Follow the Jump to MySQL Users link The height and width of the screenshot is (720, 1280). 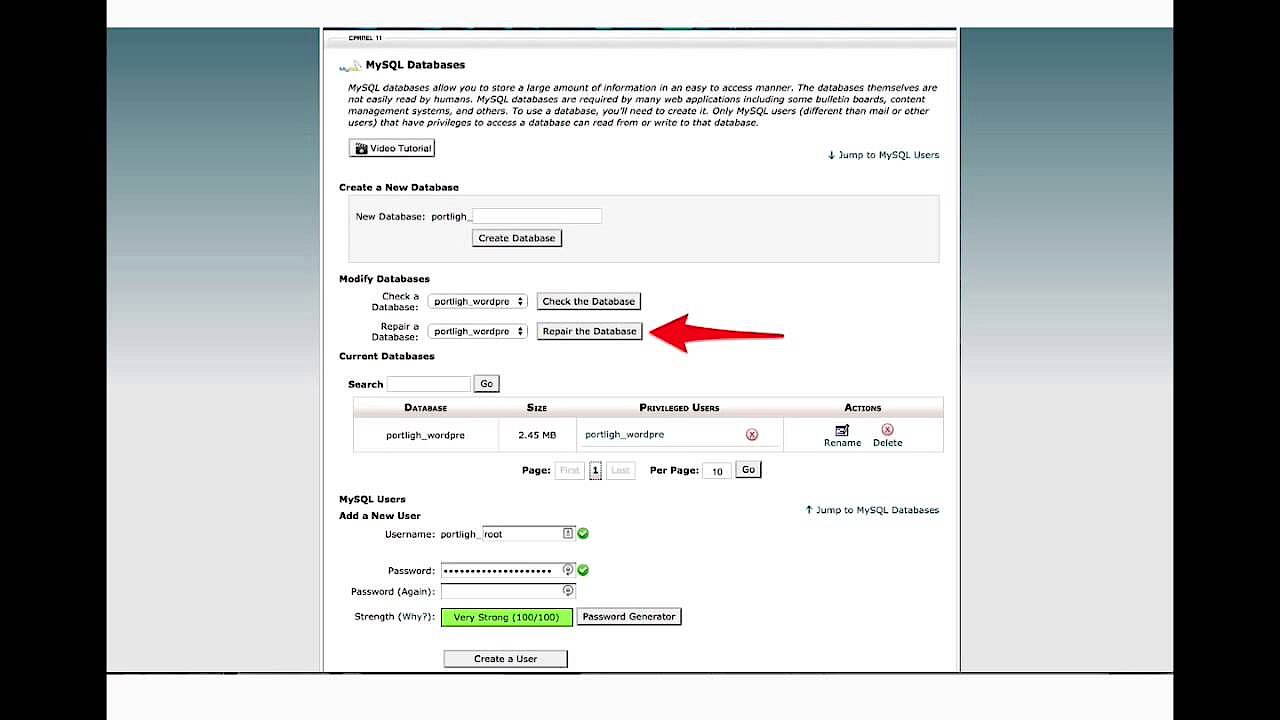click(x=883, y=155)
